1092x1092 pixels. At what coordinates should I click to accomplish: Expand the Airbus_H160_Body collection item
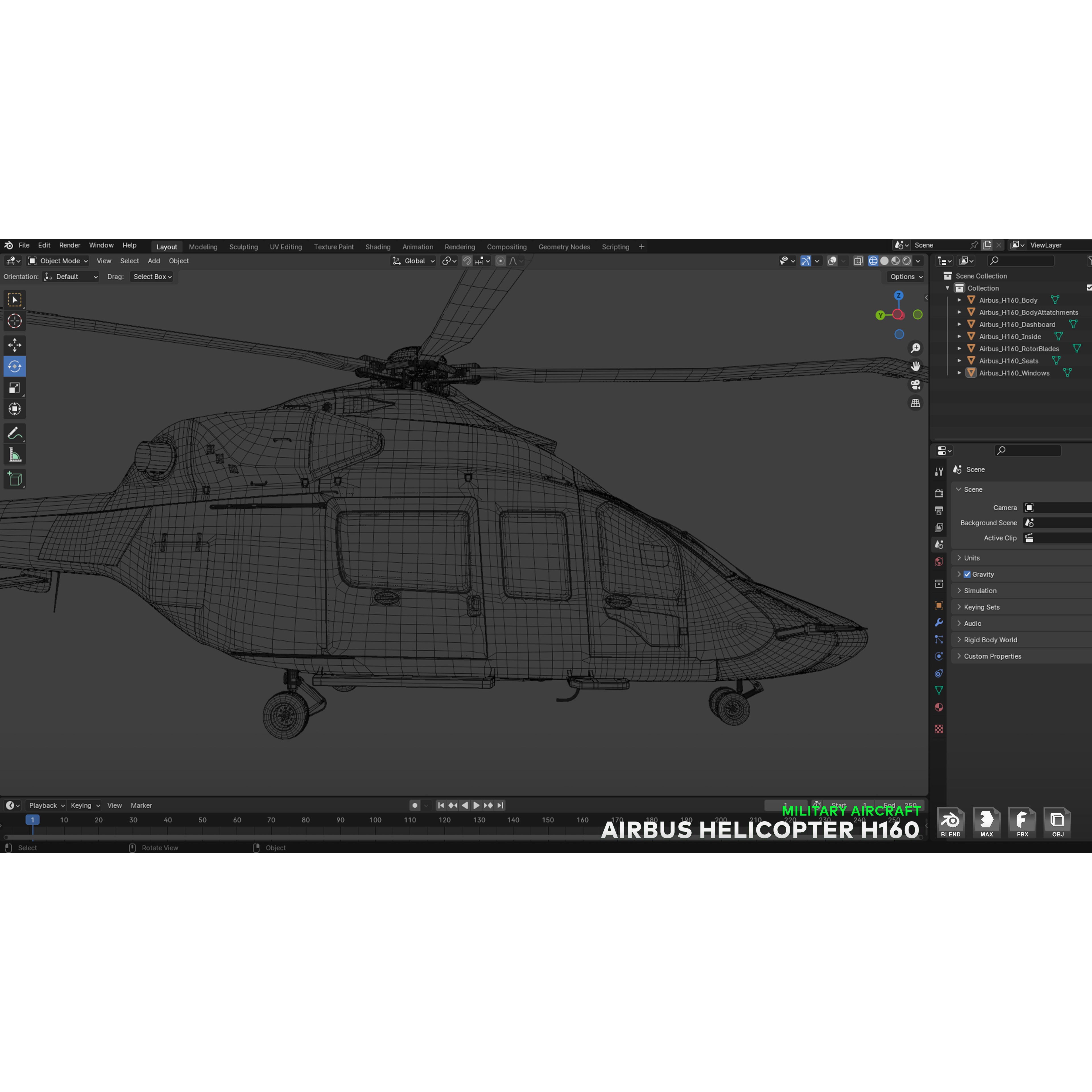pyautogui.click(x=959, y=300)
